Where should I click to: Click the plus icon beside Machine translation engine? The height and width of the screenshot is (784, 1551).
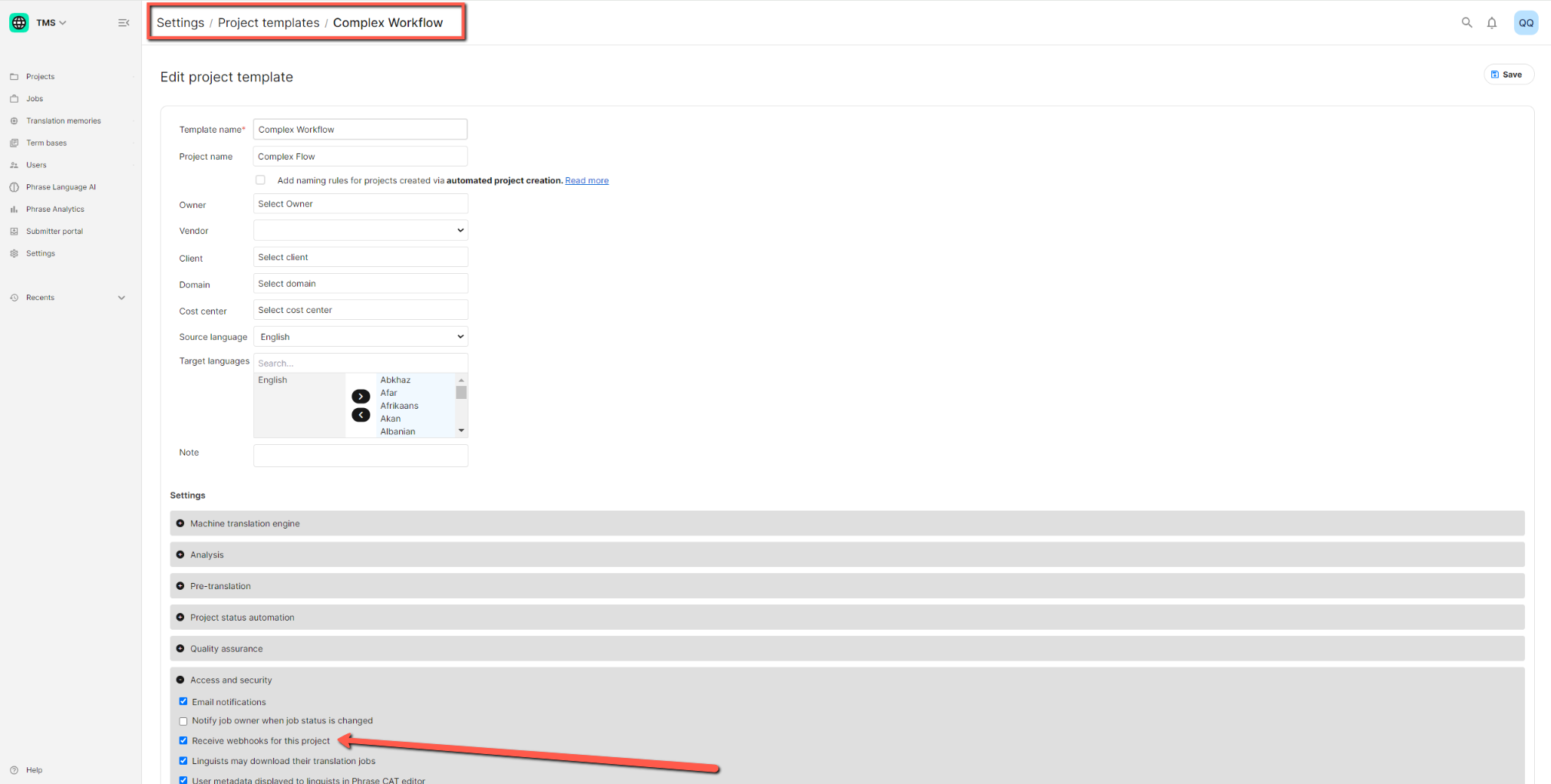[x=180, y=523]
